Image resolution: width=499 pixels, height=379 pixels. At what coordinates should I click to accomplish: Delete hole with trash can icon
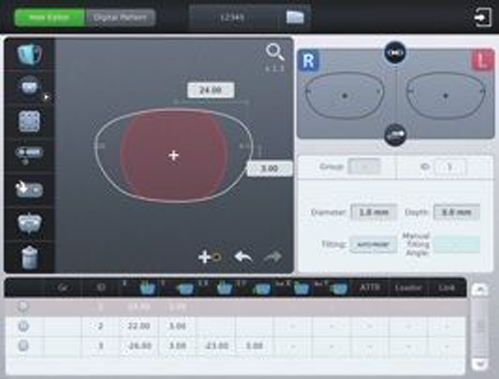click(x=29, y=257)
